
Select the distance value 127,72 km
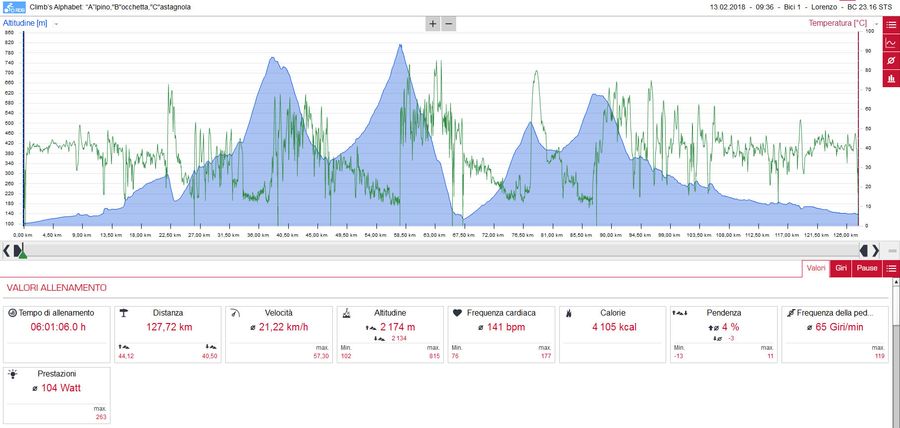(168, 328)
